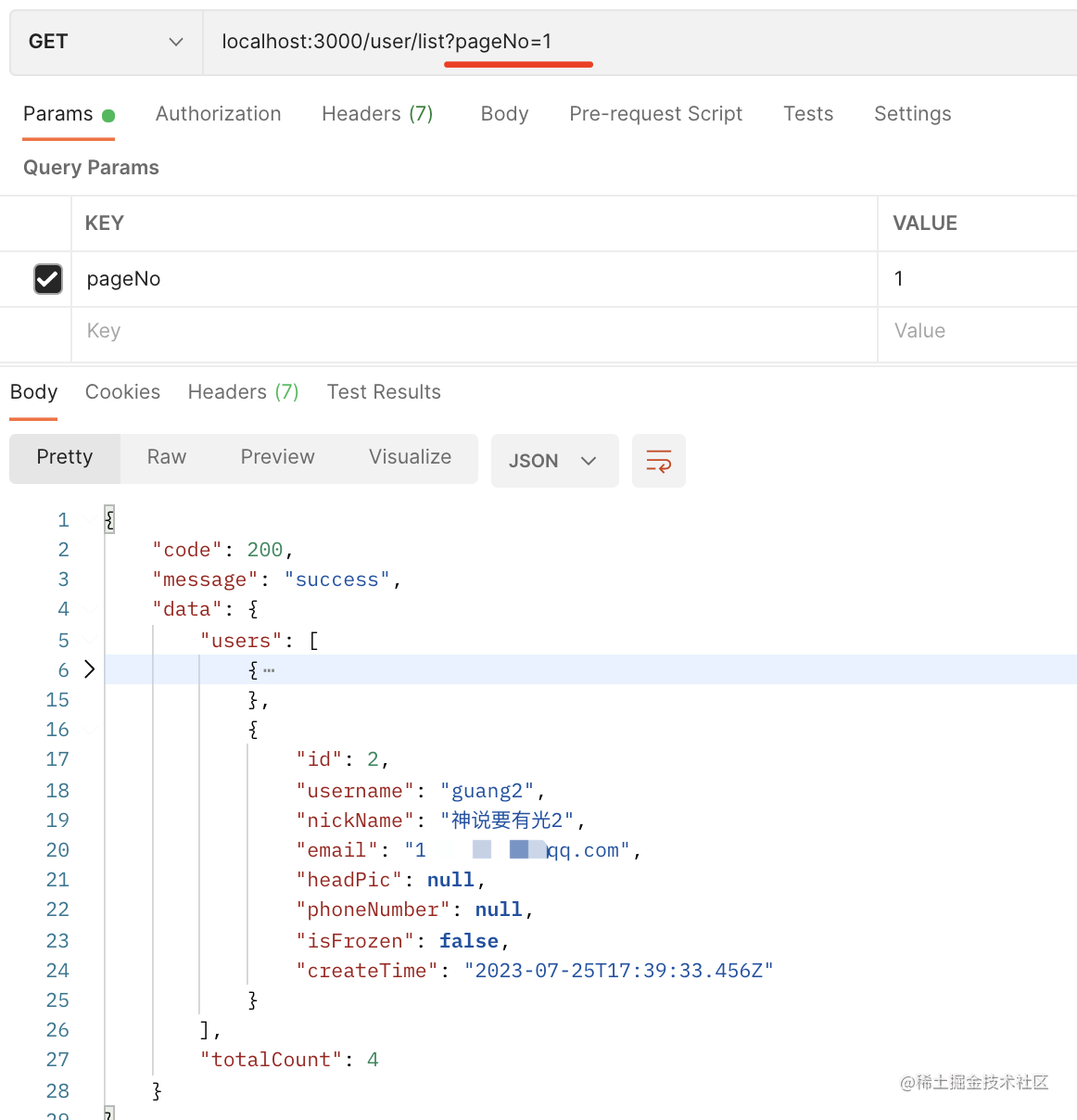View the response Cookies tab
The image size is (1077, 1120).
coord(122,392)
